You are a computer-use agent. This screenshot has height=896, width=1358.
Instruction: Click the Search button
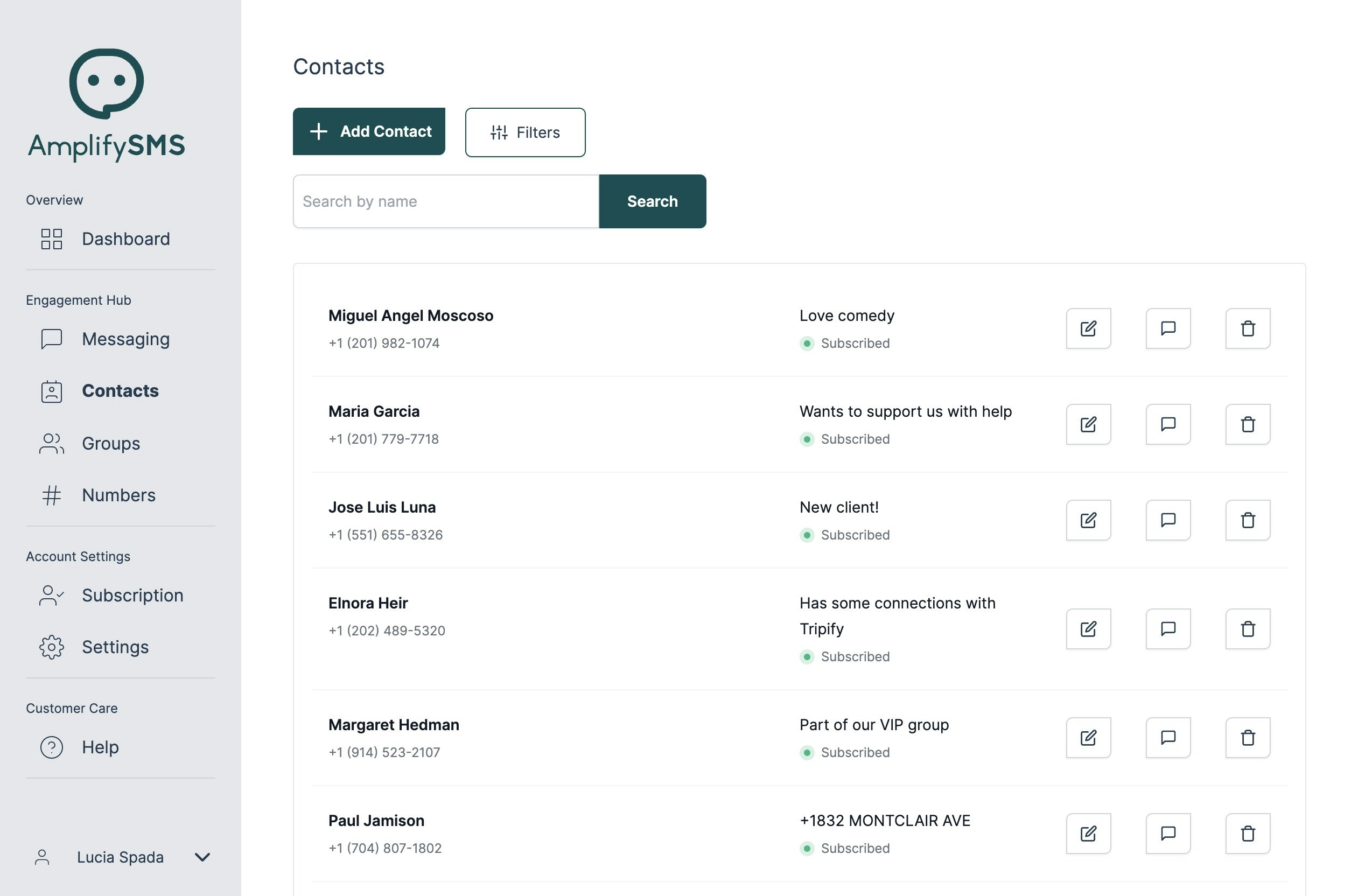(x=652, y=201)
